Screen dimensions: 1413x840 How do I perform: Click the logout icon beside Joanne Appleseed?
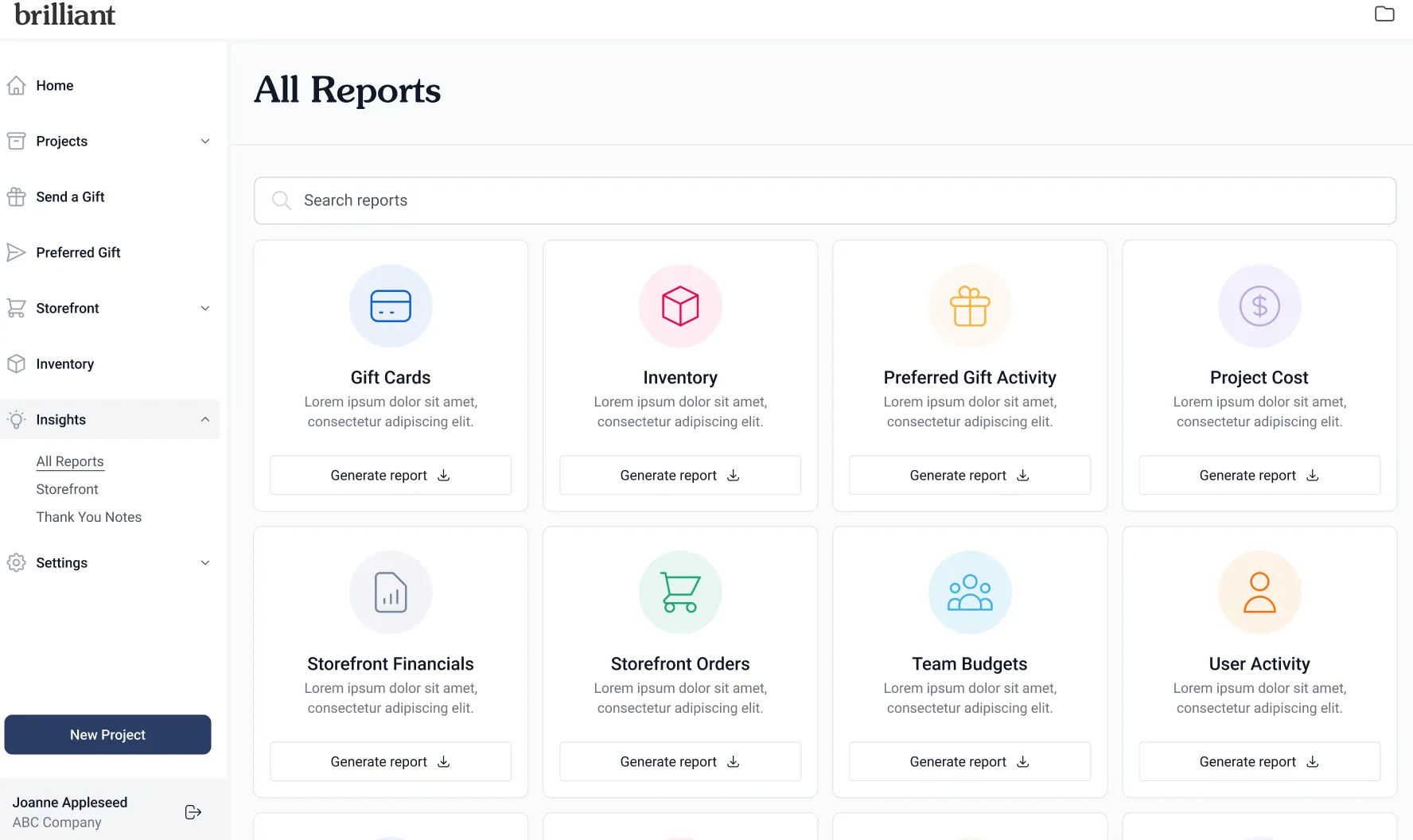pos(193,812)
